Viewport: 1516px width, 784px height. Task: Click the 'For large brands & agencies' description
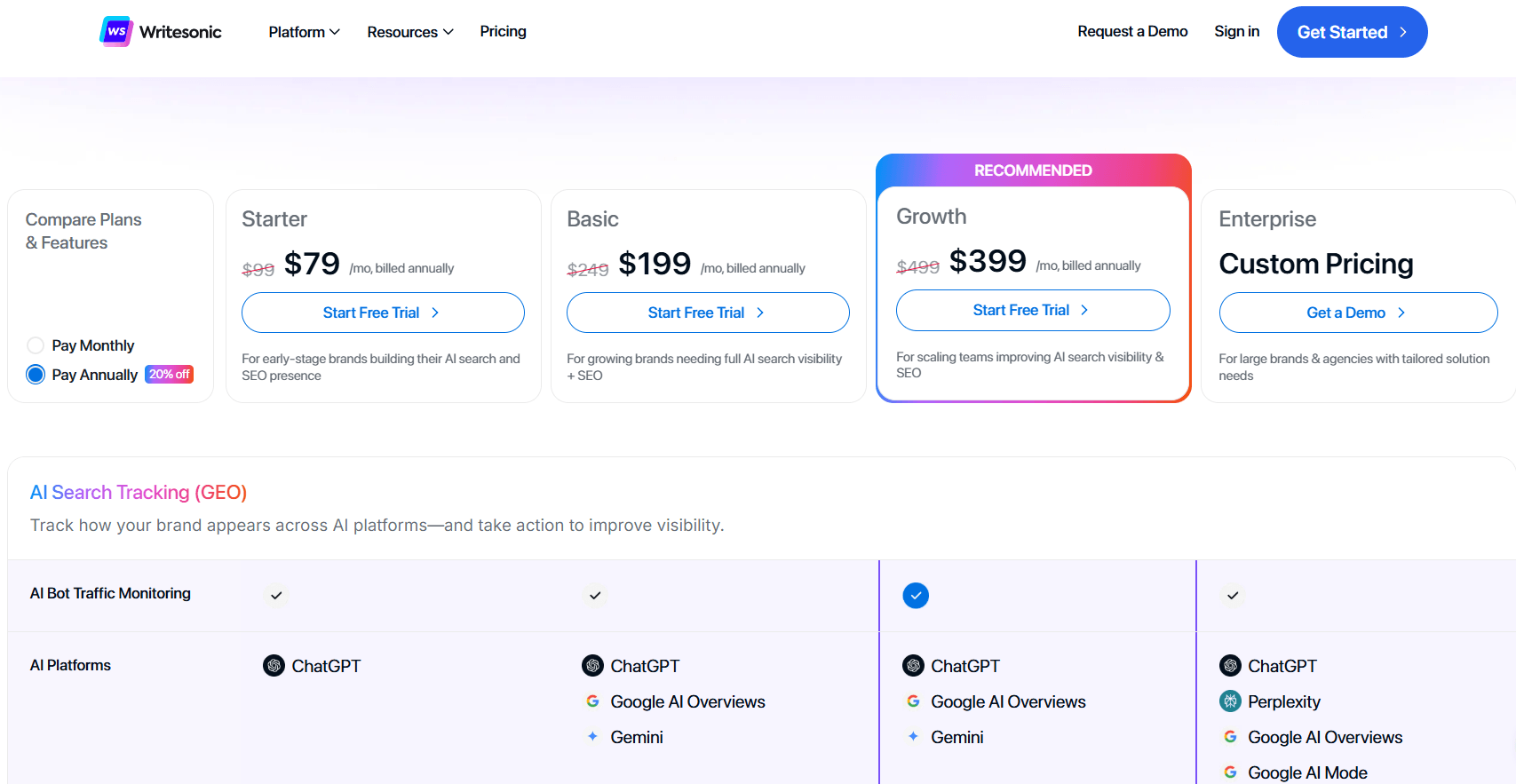[x=1354, y=367]
